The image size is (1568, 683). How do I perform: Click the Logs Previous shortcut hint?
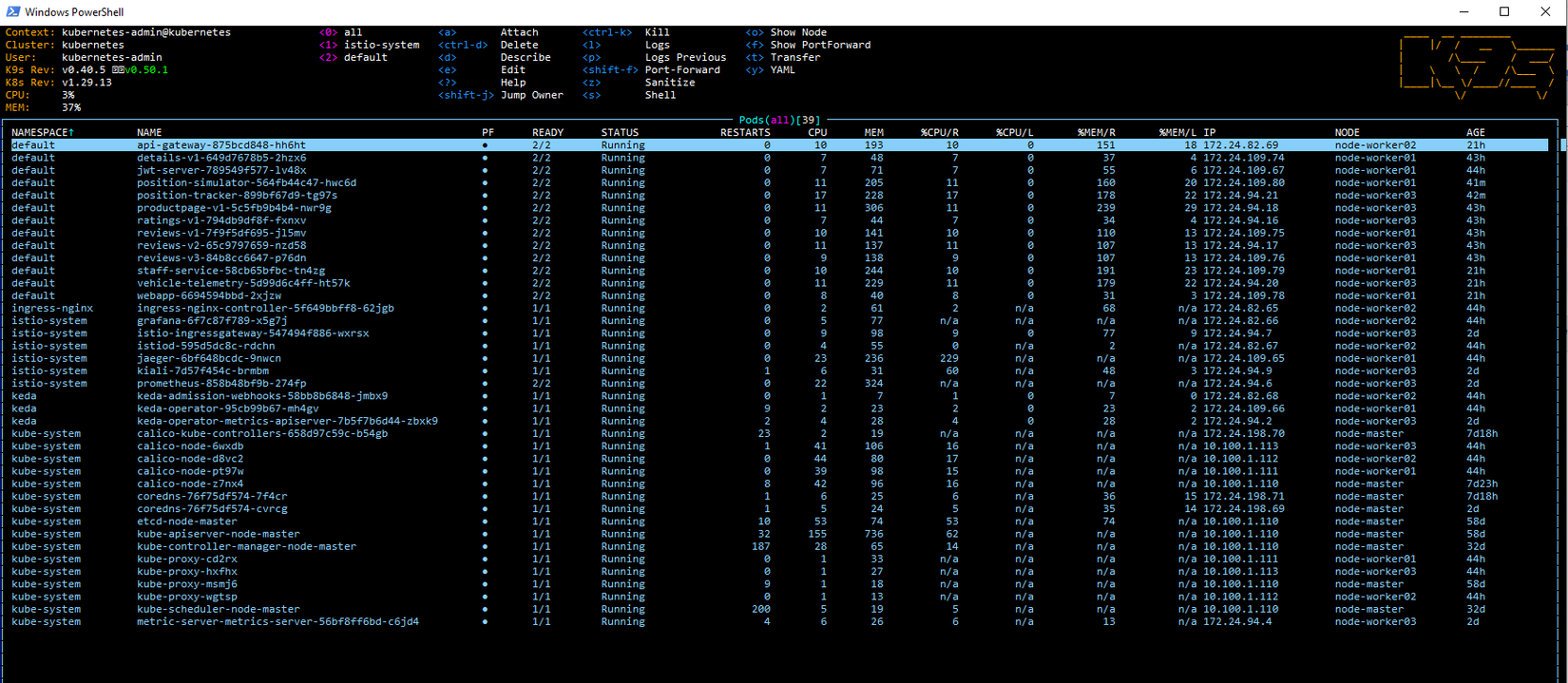click(685, 57)
